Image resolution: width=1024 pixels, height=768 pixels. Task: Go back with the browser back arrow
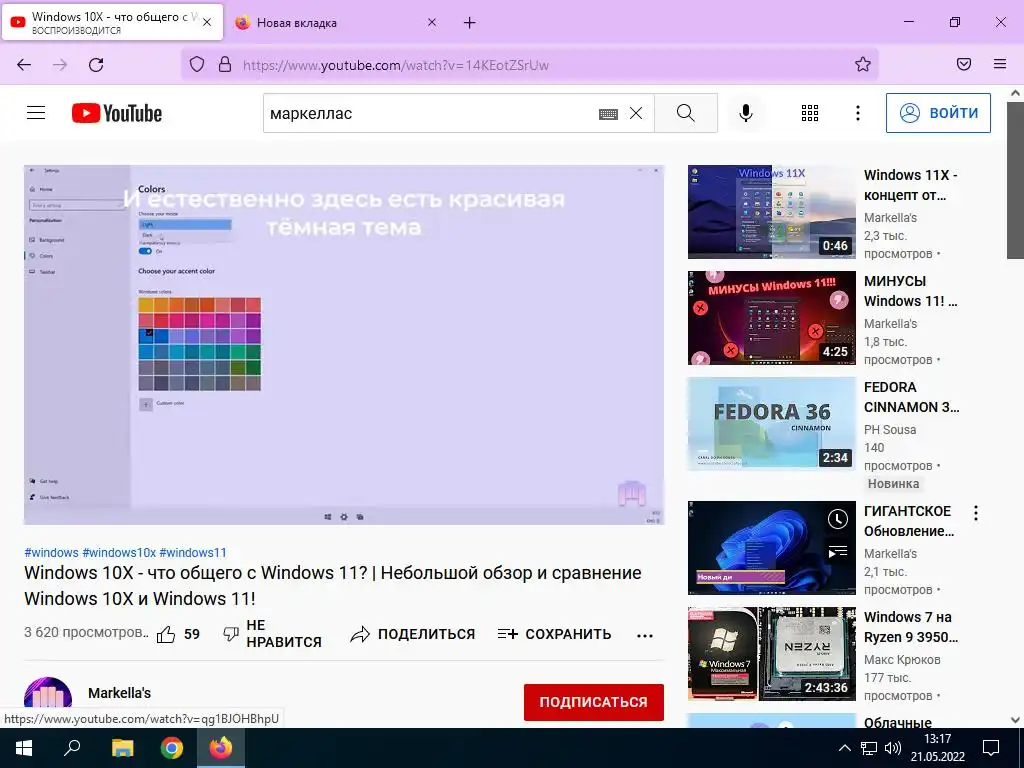[24, 65]
